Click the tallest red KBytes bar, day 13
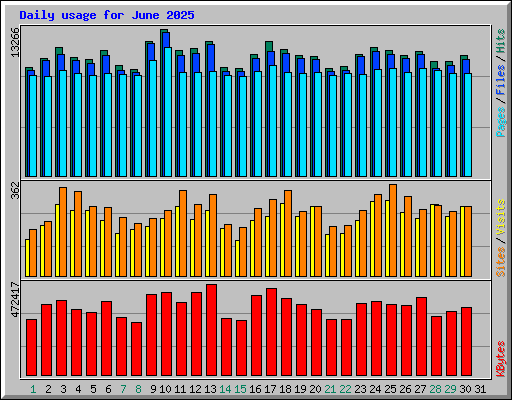512x400 pixels. pyautogui.click(x=211, y=330)
